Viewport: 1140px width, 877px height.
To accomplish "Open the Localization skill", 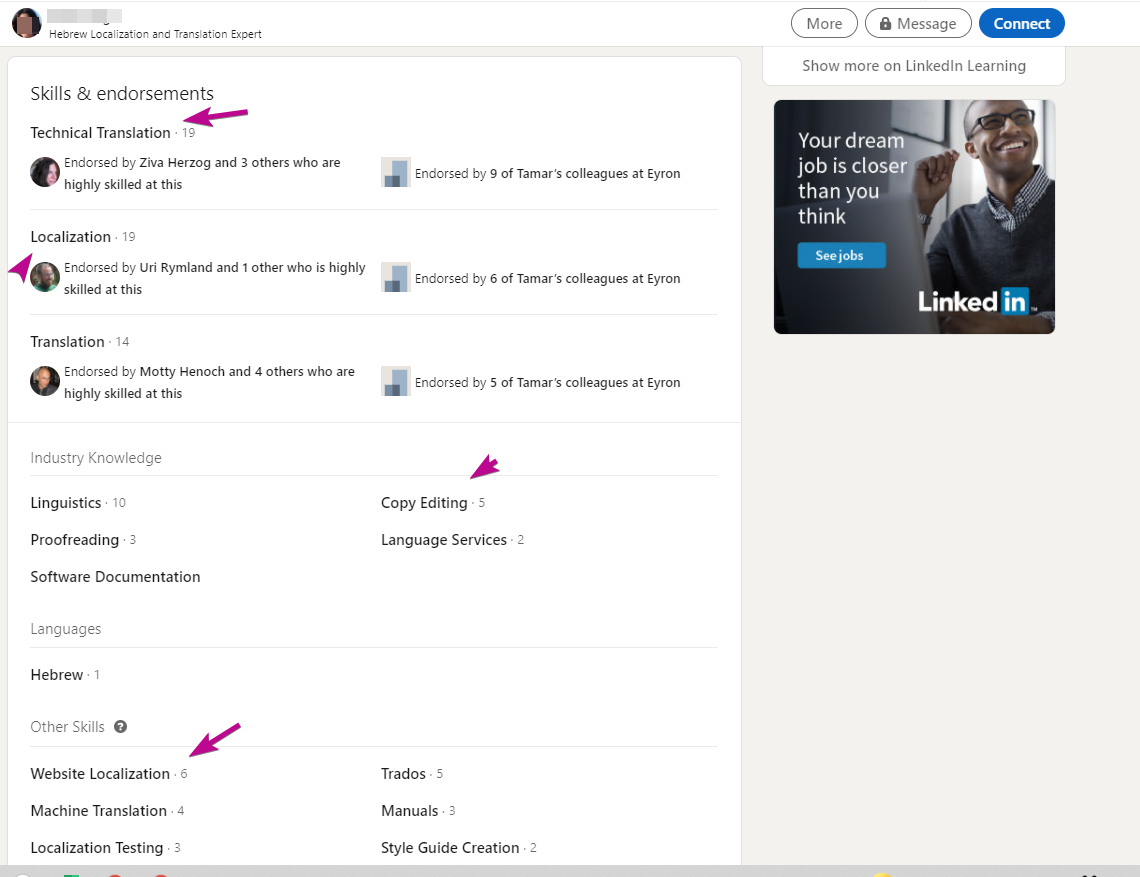I will [71, 237].
